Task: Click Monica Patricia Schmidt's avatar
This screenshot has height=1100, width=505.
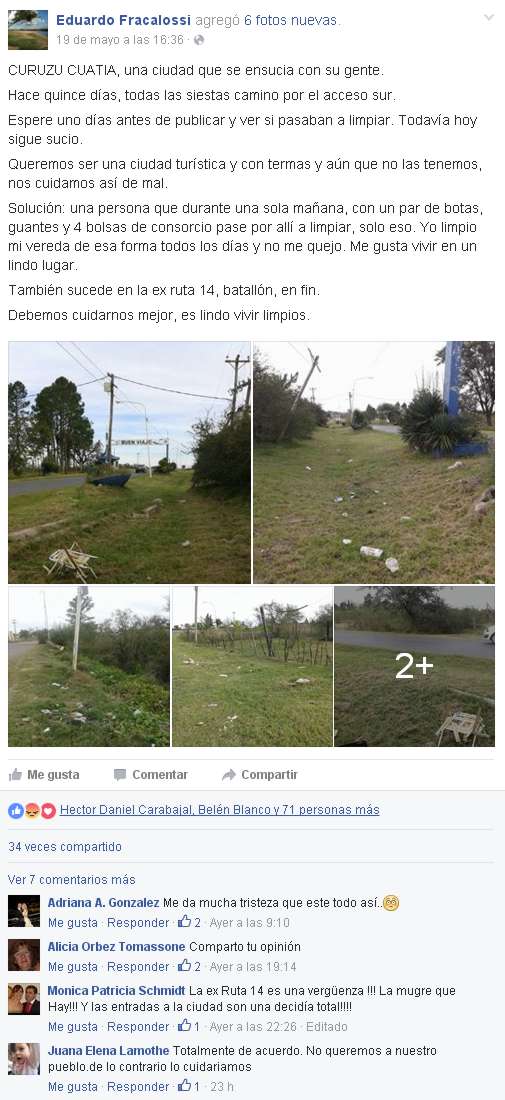Action: (x=24, y=999)
